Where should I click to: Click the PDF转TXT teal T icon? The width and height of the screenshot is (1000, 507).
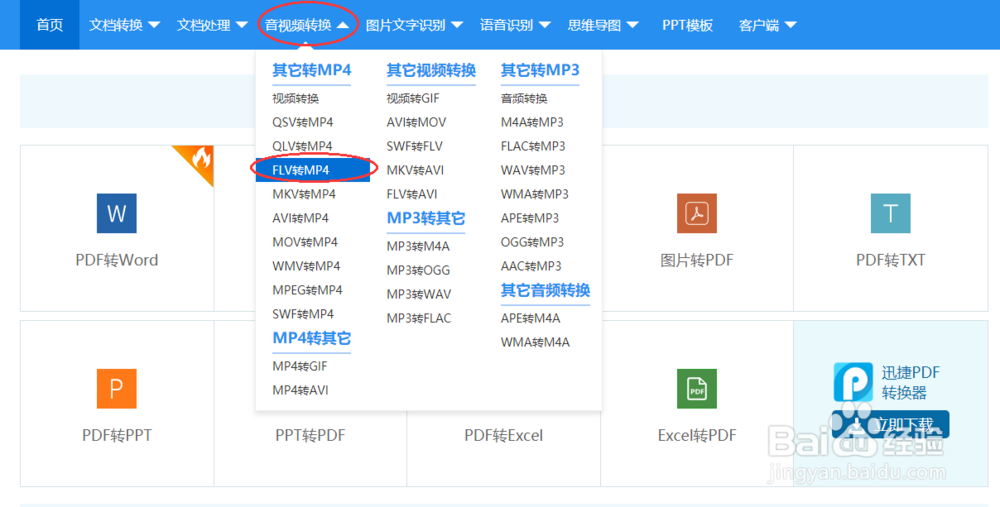coord(890,213)
